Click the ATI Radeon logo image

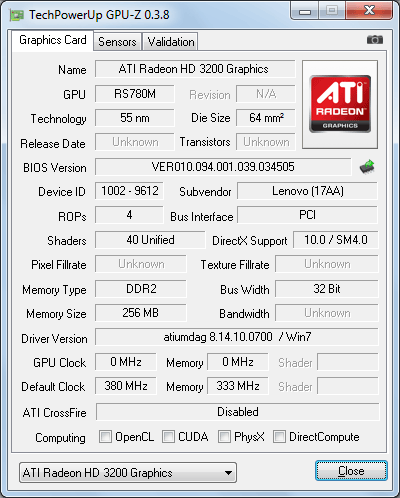(x=340, y=104)
